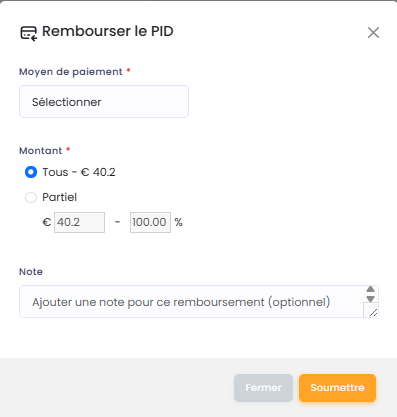Select the Tous radio button
The height and width of the screenshot is (417, 397).
coord(31,172)
